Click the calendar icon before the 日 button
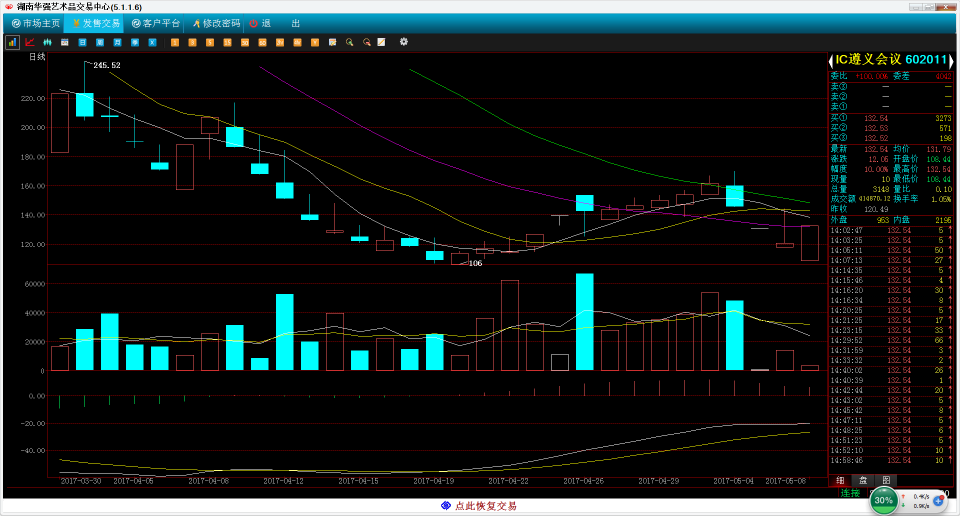The height and width of the screenshot is (516, 960). (x=65, y=42)
